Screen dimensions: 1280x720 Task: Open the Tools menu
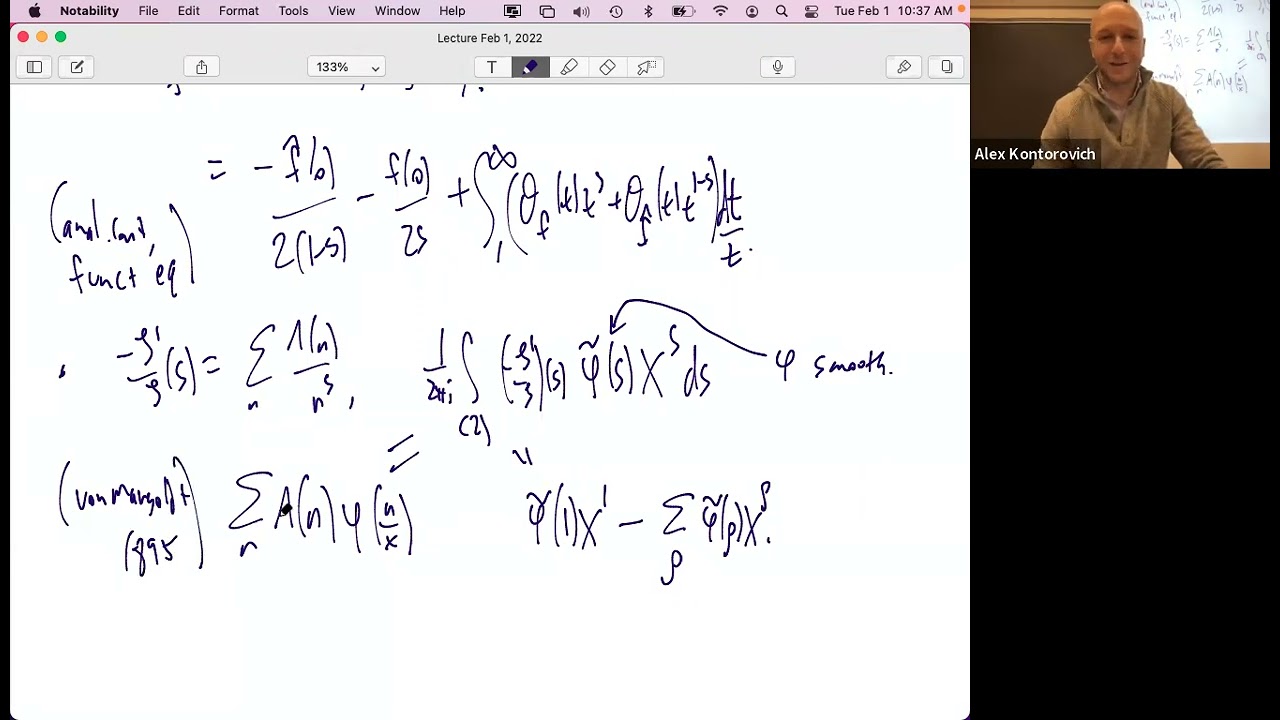pos(293,11)
